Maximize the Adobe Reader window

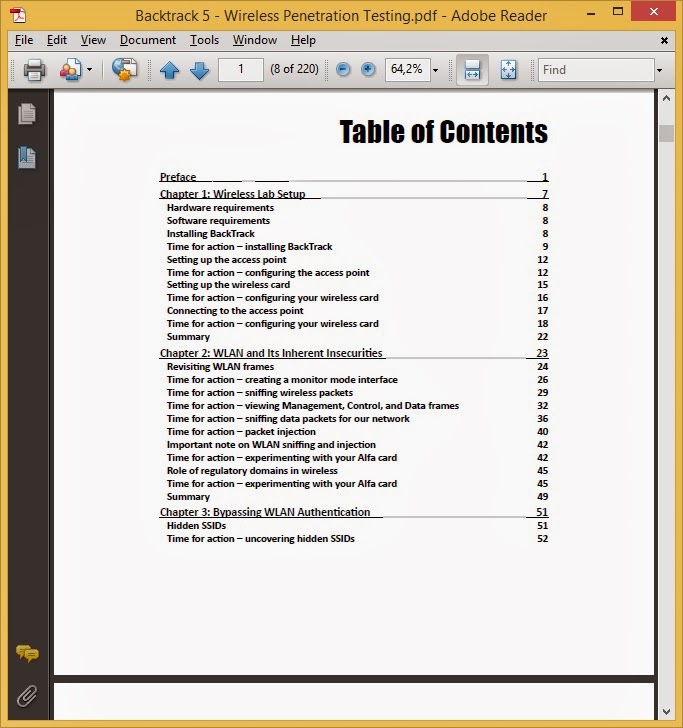click(618, 12)
